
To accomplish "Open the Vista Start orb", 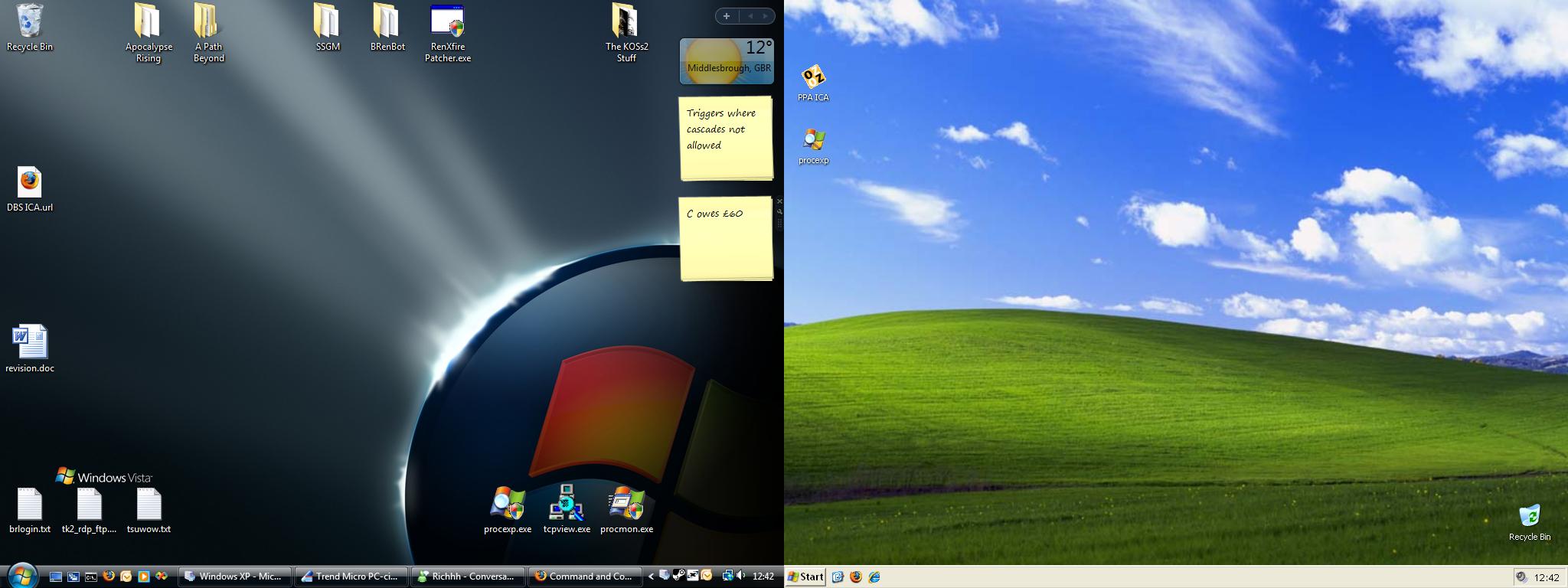I will tap(21, 575).
